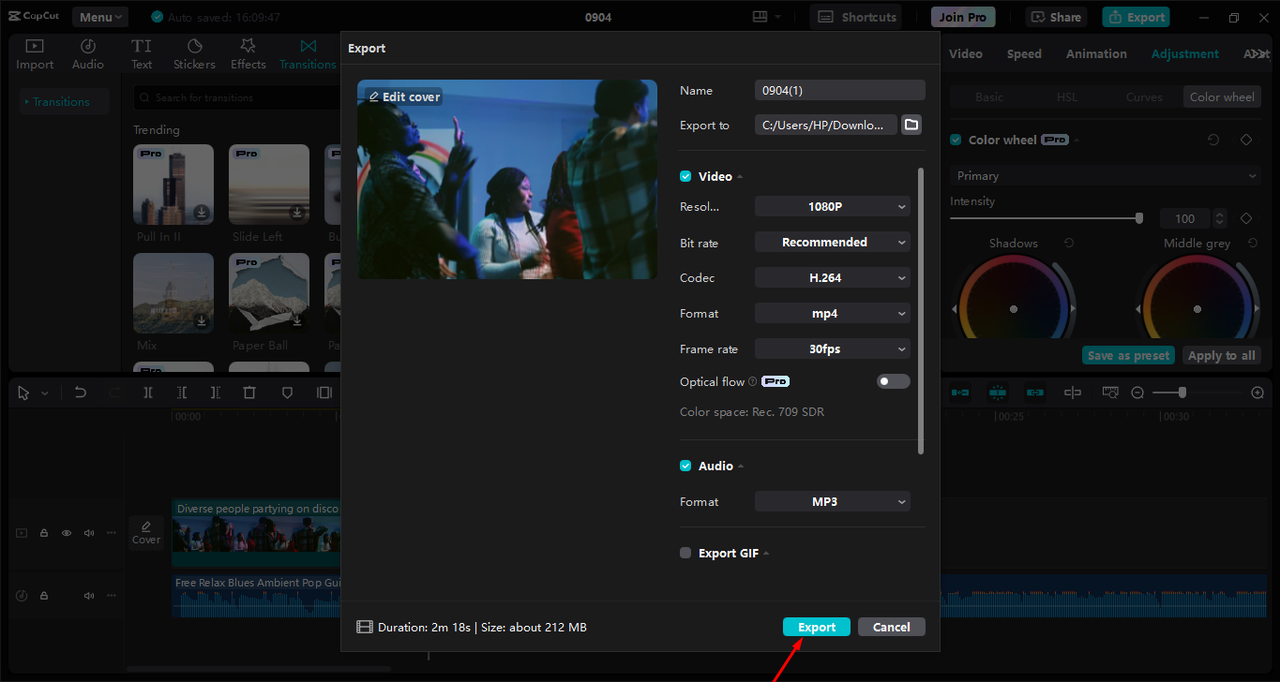Hide the video track with eye icon

coord(66,533)
